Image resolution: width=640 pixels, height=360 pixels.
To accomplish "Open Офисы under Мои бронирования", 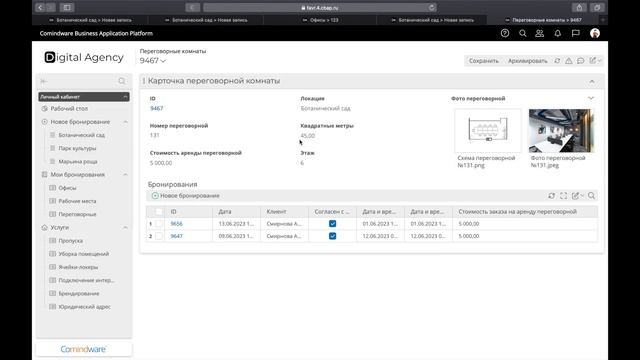I will [x=67, y=188].
